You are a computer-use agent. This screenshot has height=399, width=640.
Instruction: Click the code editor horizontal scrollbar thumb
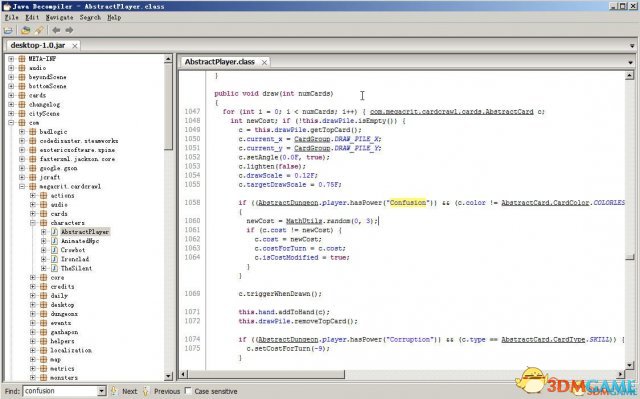266,374
